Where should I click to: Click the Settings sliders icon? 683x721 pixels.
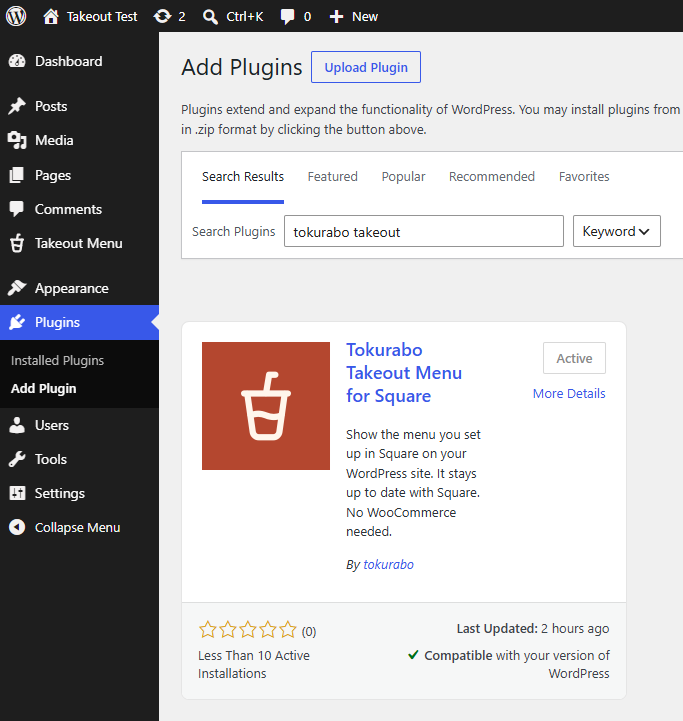(x=17, y=493)
